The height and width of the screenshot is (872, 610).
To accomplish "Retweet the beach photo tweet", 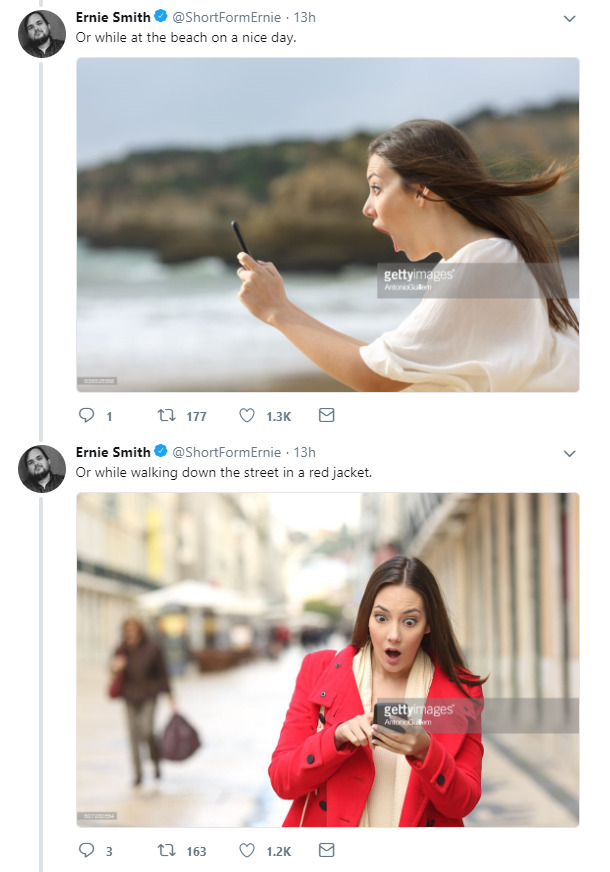I will 168,416.
